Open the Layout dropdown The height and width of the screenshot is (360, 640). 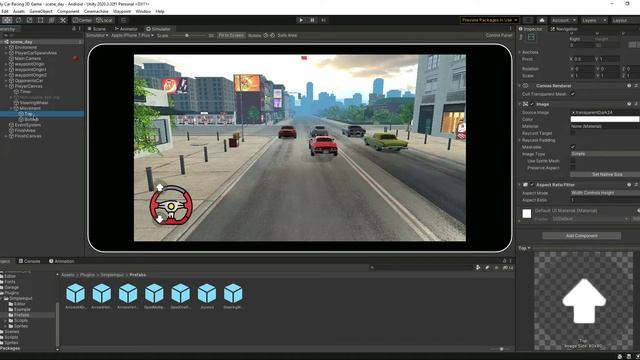[x=624, y=20]
